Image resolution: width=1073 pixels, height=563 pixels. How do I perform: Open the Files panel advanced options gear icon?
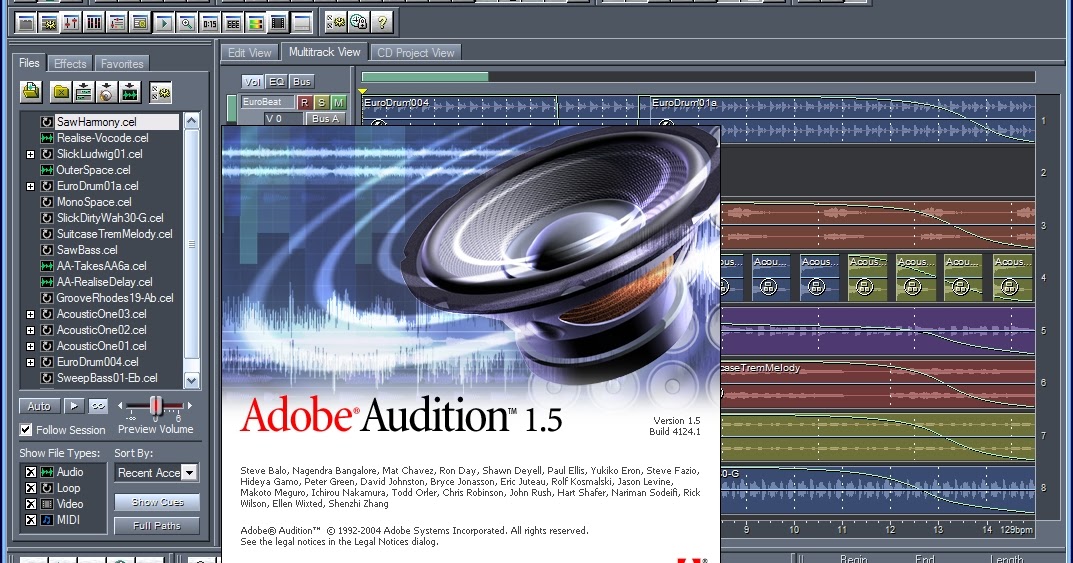(161, 92)
